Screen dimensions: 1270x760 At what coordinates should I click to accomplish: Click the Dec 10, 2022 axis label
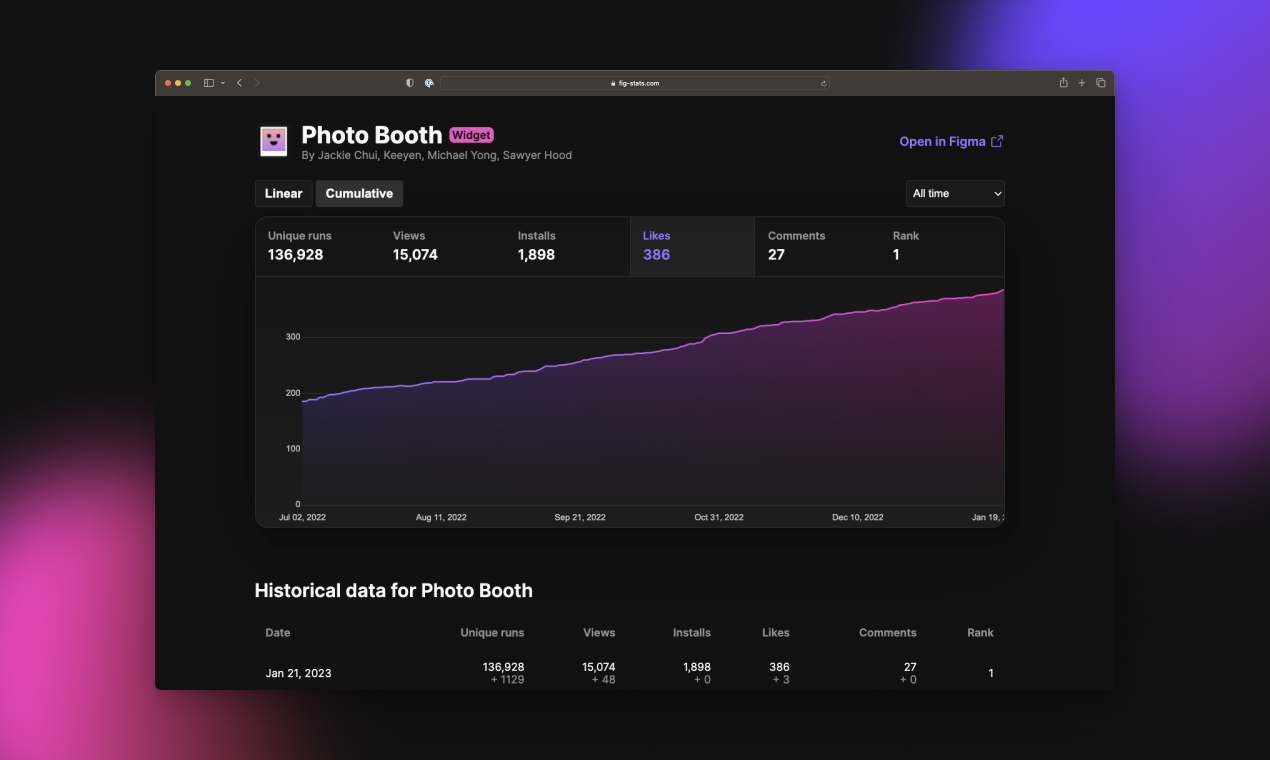(858, 518)
